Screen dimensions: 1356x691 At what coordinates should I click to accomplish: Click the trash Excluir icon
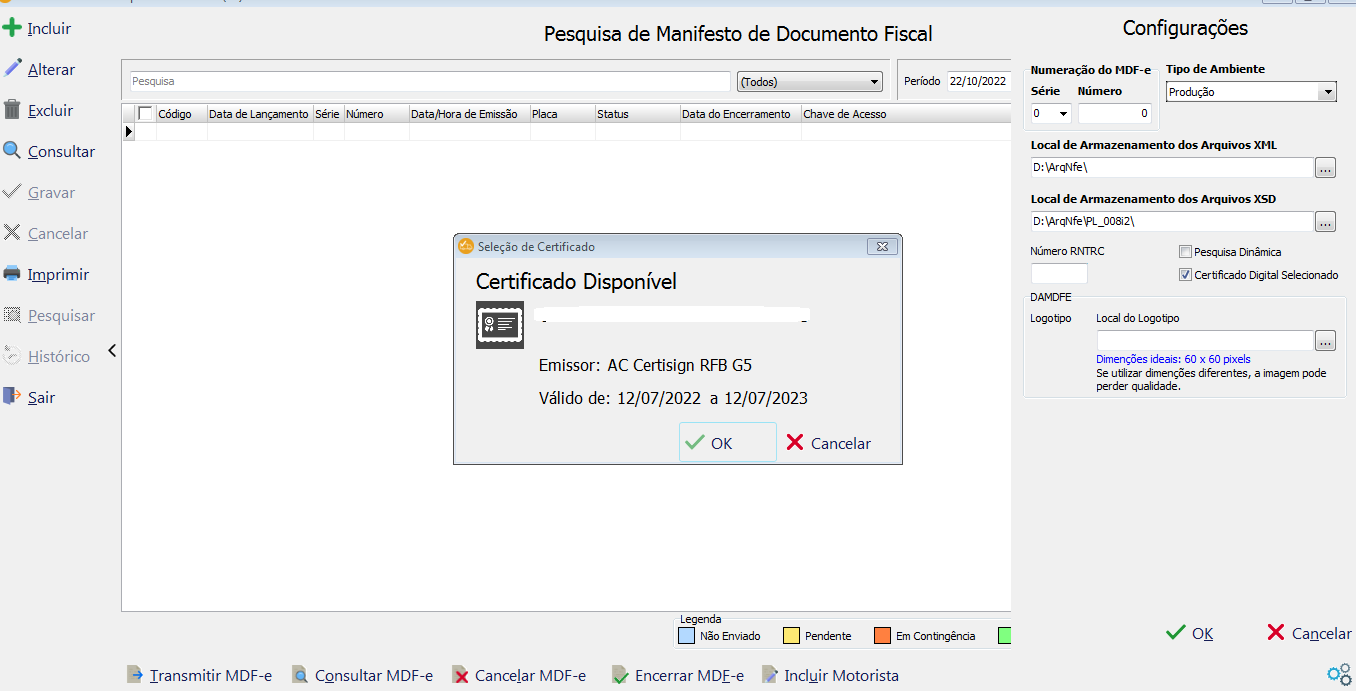pos(12,110)
